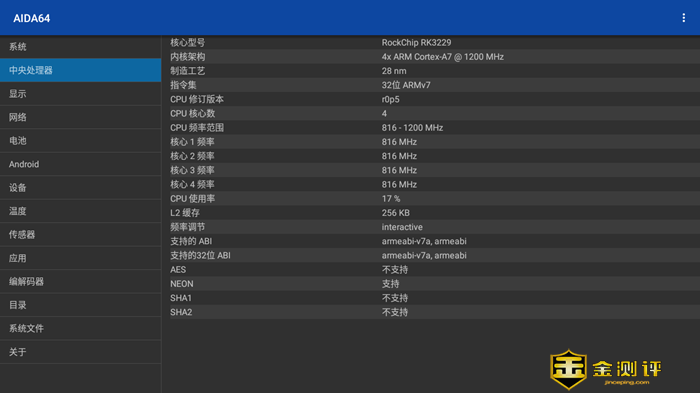Open the 目录 section
Screen dimensions: 700x393
coord(80,305)
